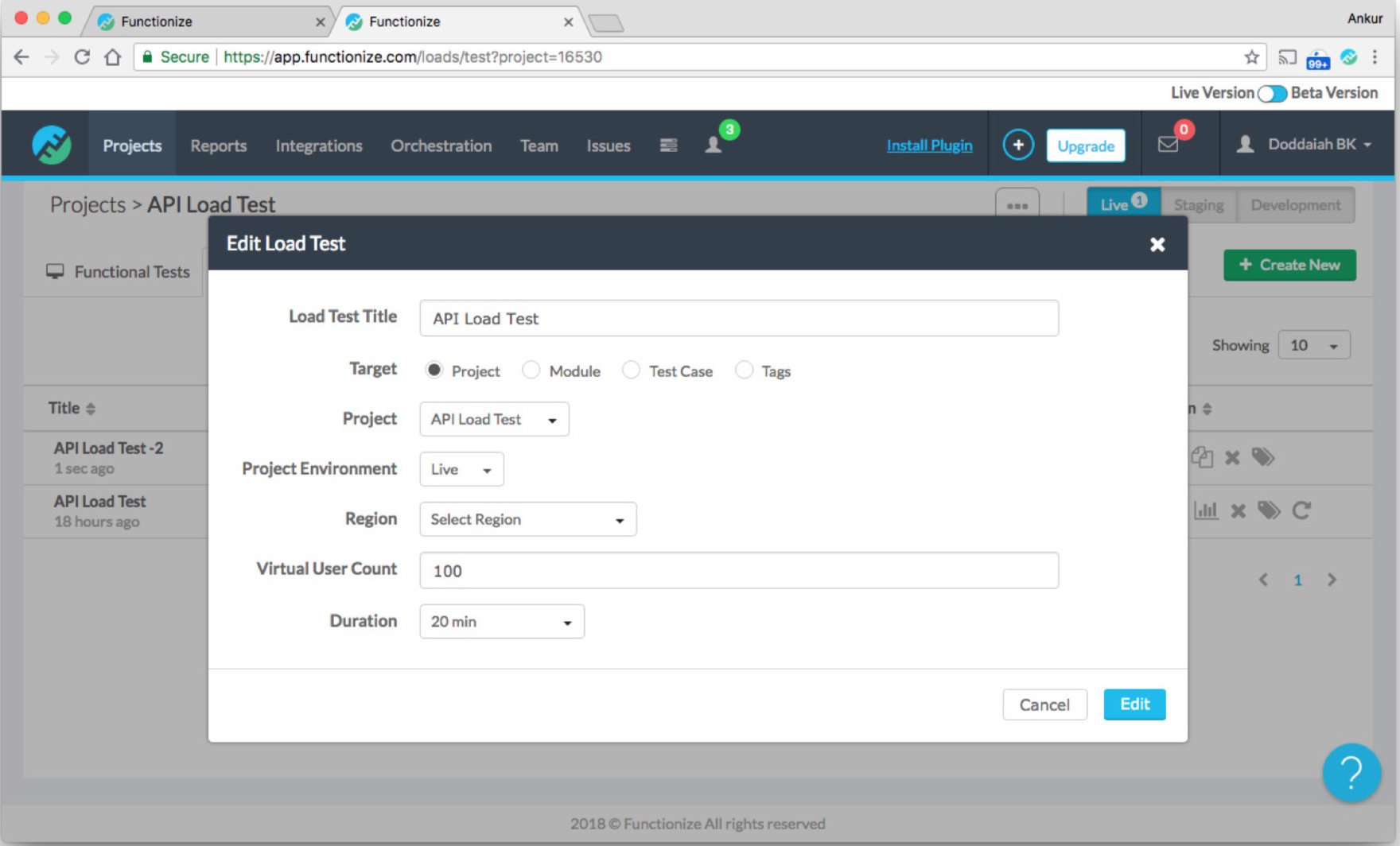1400x846 pixels.
Task: Click the green Create New button
Action: tap(1289, 265)
